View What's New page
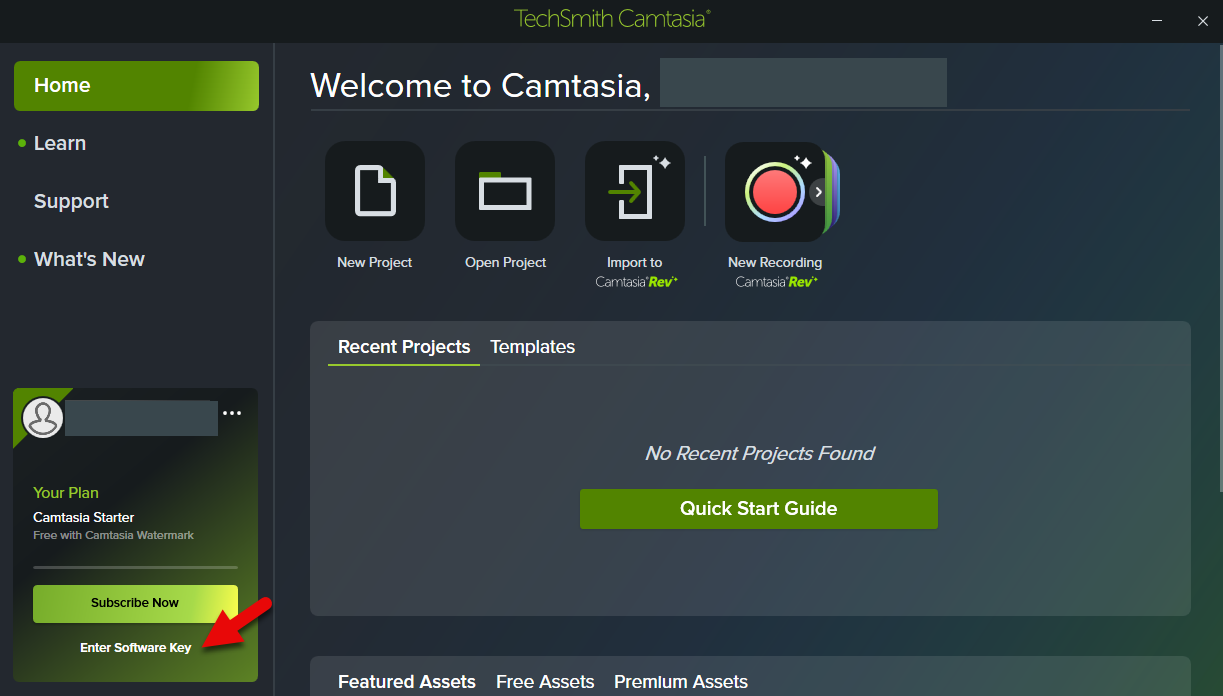This screenshot has height=696, width=1223. pyautogui.click(x=89, y=259)
